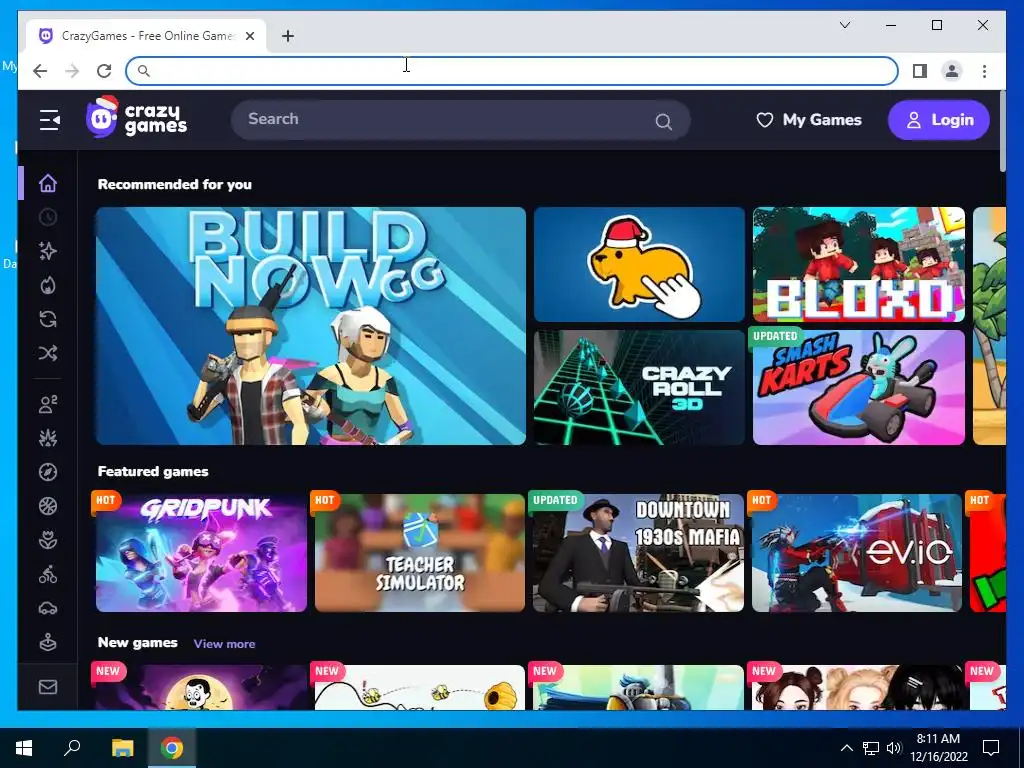
Task: Open the new game with bees and hive
Action: tap(420, 688)
